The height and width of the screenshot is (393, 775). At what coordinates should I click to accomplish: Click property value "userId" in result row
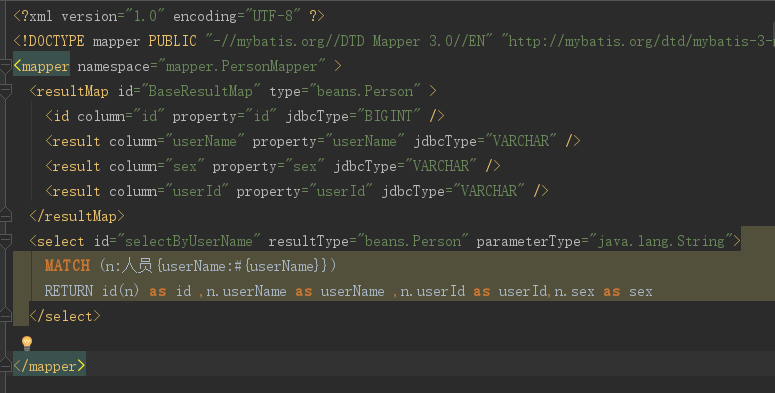(341, 191)
